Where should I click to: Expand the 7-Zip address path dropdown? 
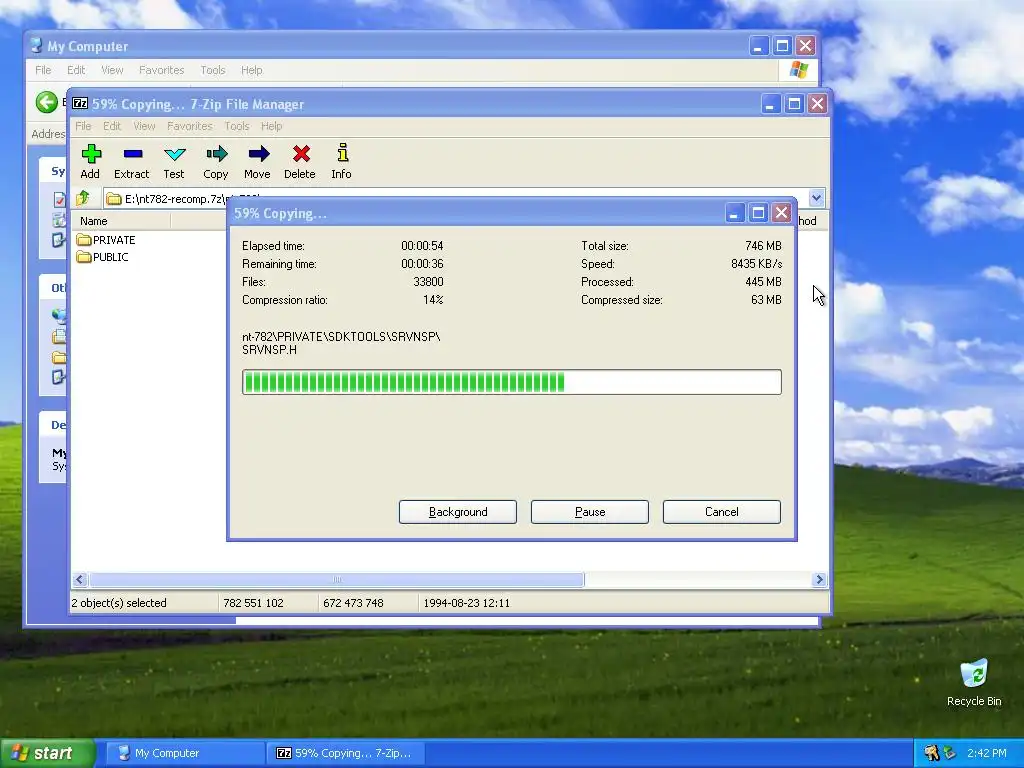(816, 197)
